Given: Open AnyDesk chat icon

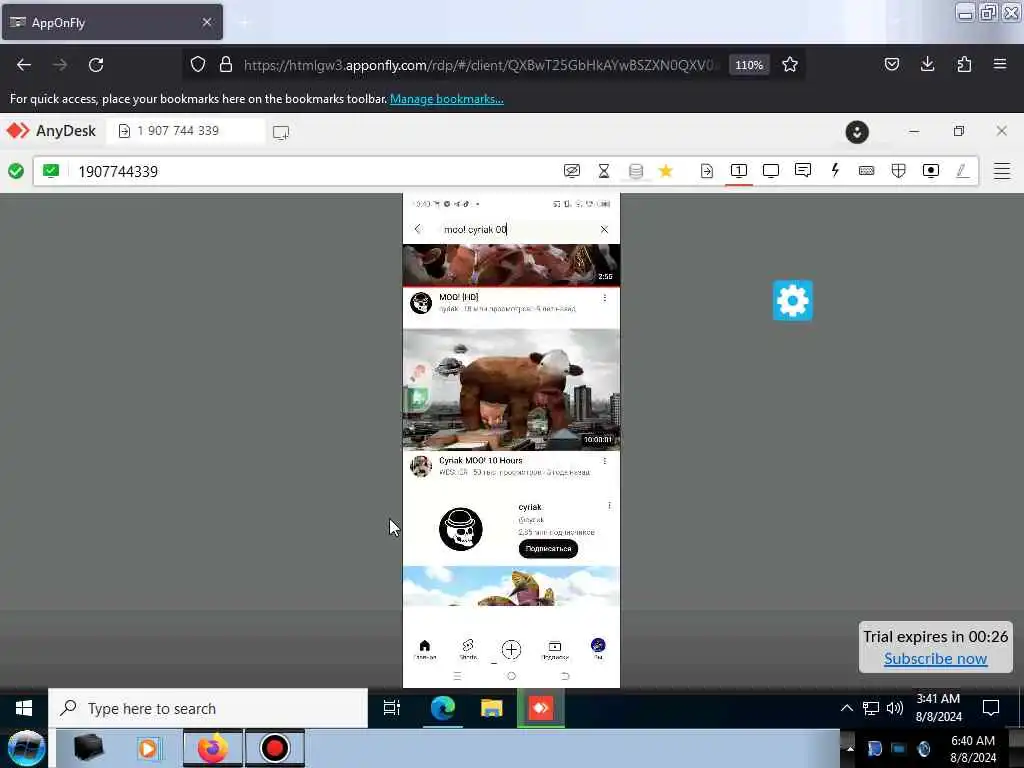Looking at the screenshot, I should [803, 170].
